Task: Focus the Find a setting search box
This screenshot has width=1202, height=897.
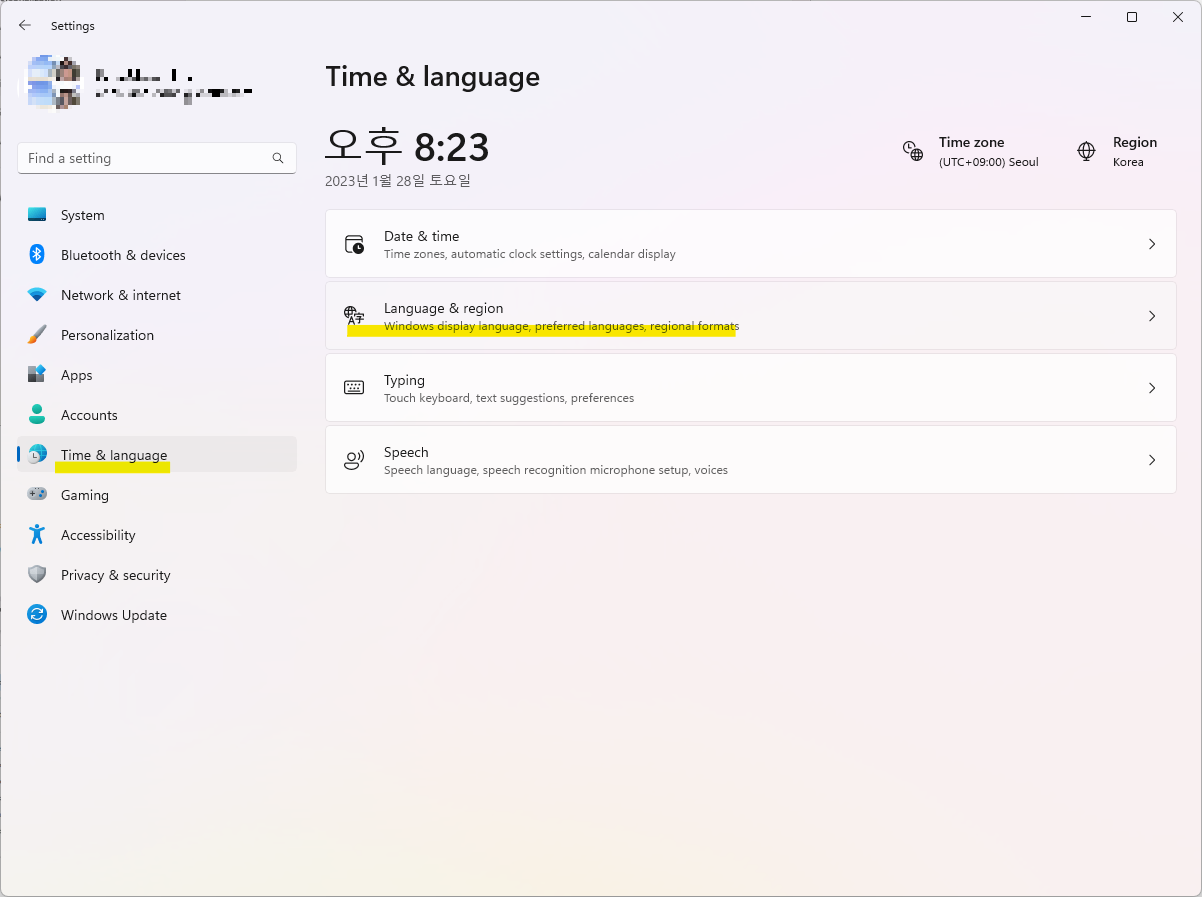Action: pos(157,158)
